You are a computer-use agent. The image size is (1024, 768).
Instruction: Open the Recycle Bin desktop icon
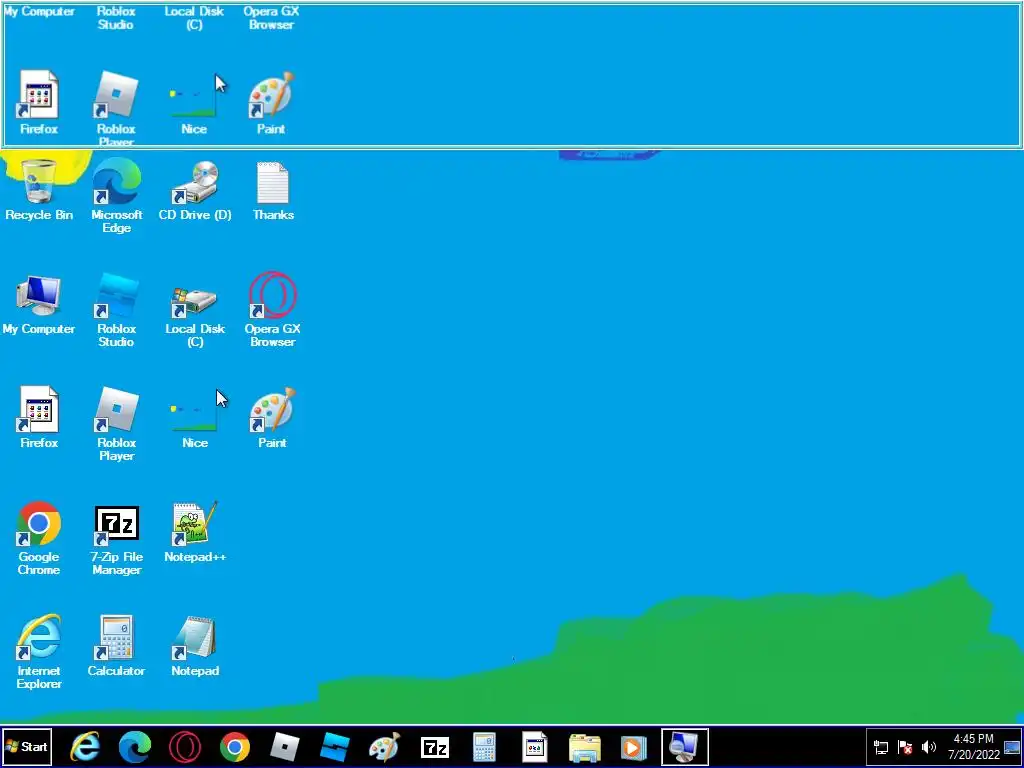click(39, 191)
